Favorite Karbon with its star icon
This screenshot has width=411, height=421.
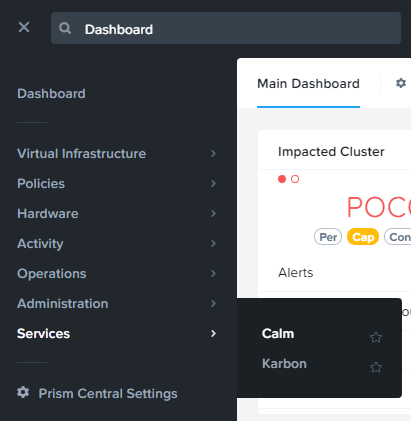376,367
